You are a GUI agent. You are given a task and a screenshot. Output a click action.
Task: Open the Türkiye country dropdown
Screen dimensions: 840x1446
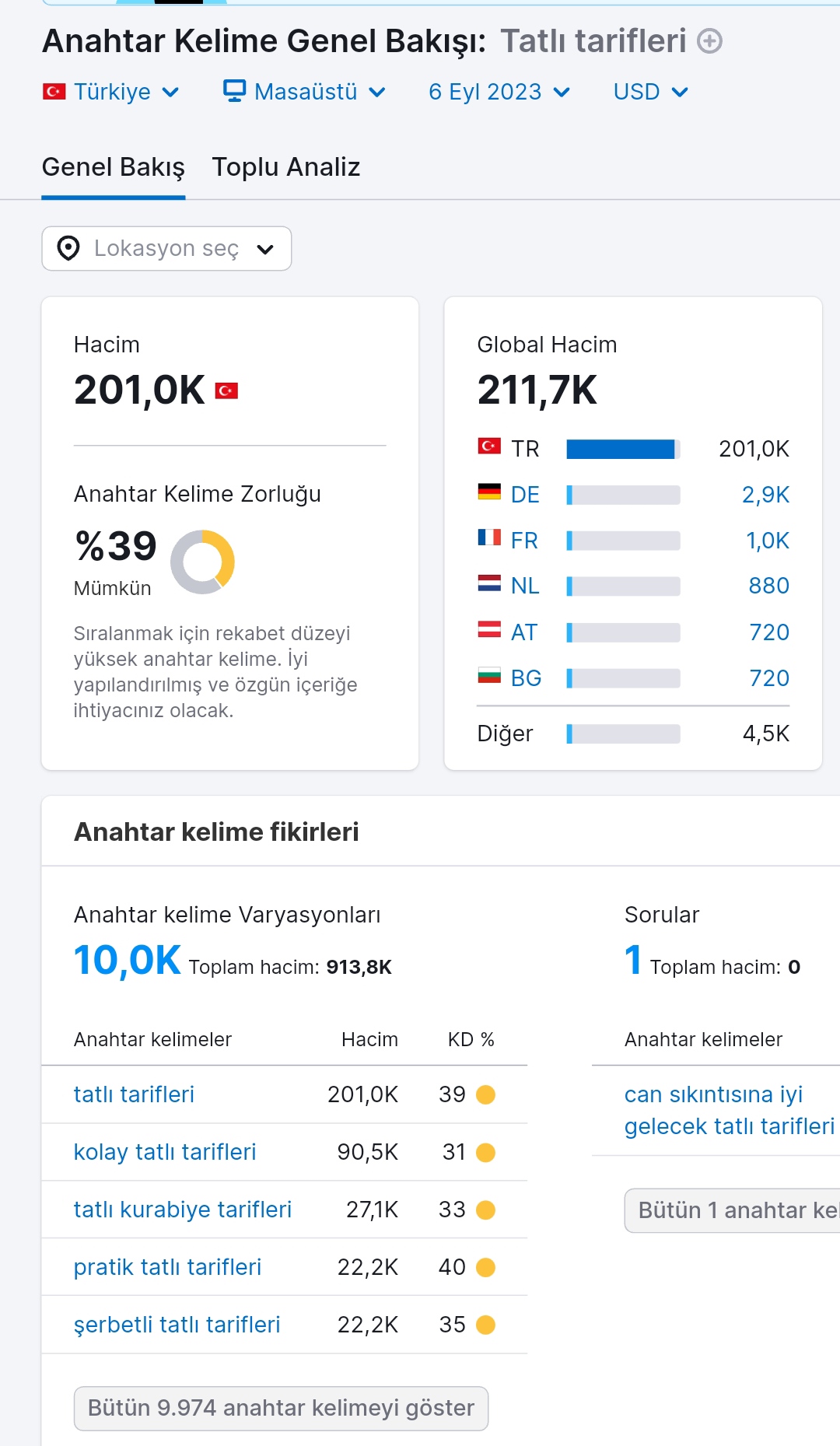(x=111, y=92)
